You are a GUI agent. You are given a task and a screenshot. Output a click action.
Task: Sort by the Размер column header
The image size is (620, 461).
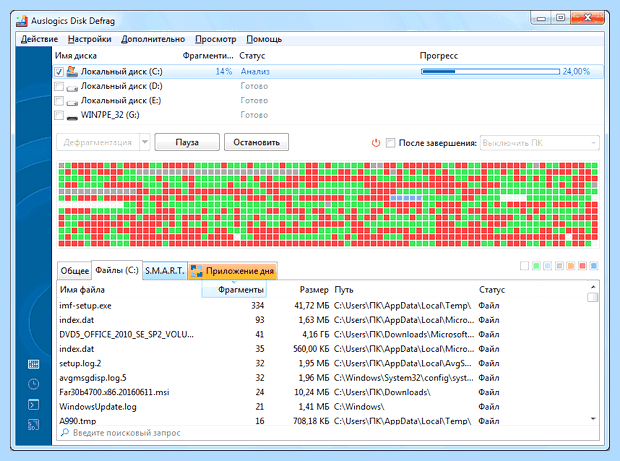click(x=314, y=289)
